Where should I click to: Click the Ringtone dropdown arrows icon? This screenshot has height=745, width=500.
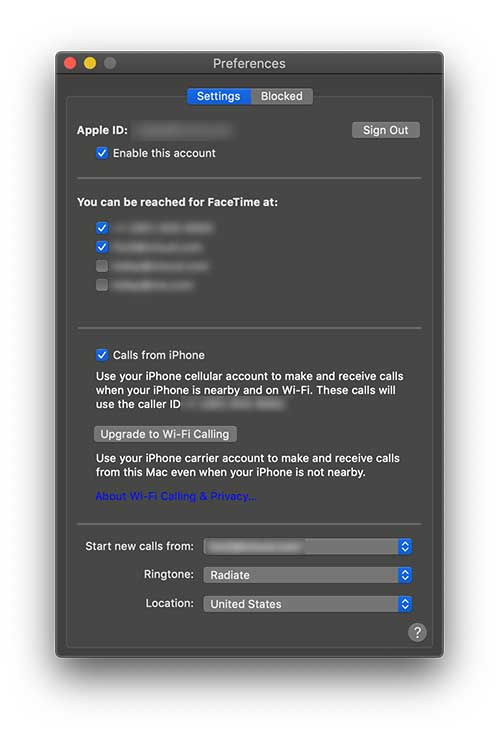click(404, 575)
